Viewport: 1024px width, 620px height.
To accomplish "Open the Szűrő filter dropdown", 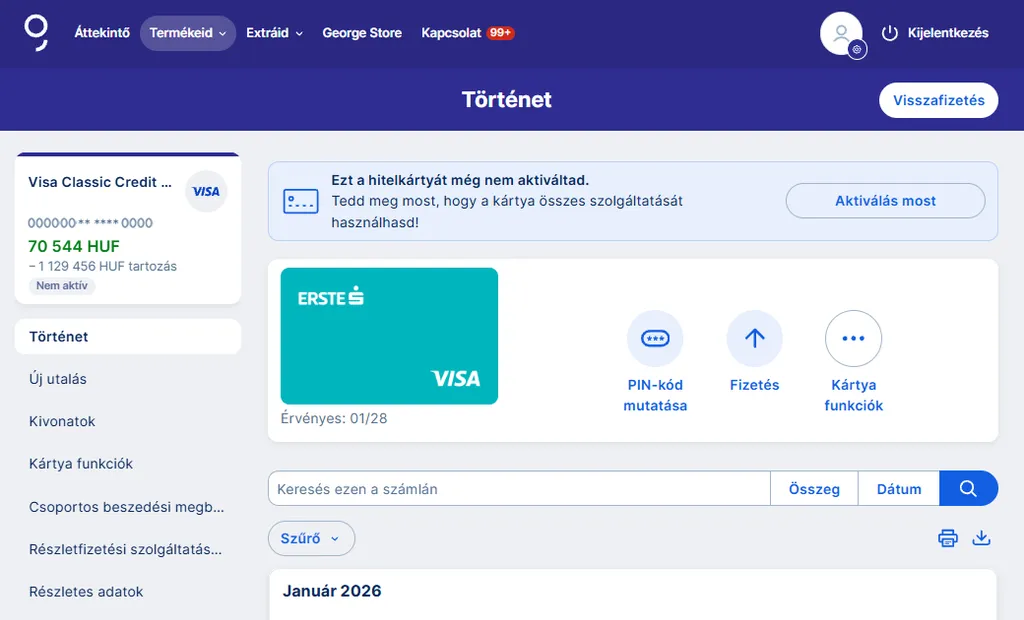I will point(311,538).
